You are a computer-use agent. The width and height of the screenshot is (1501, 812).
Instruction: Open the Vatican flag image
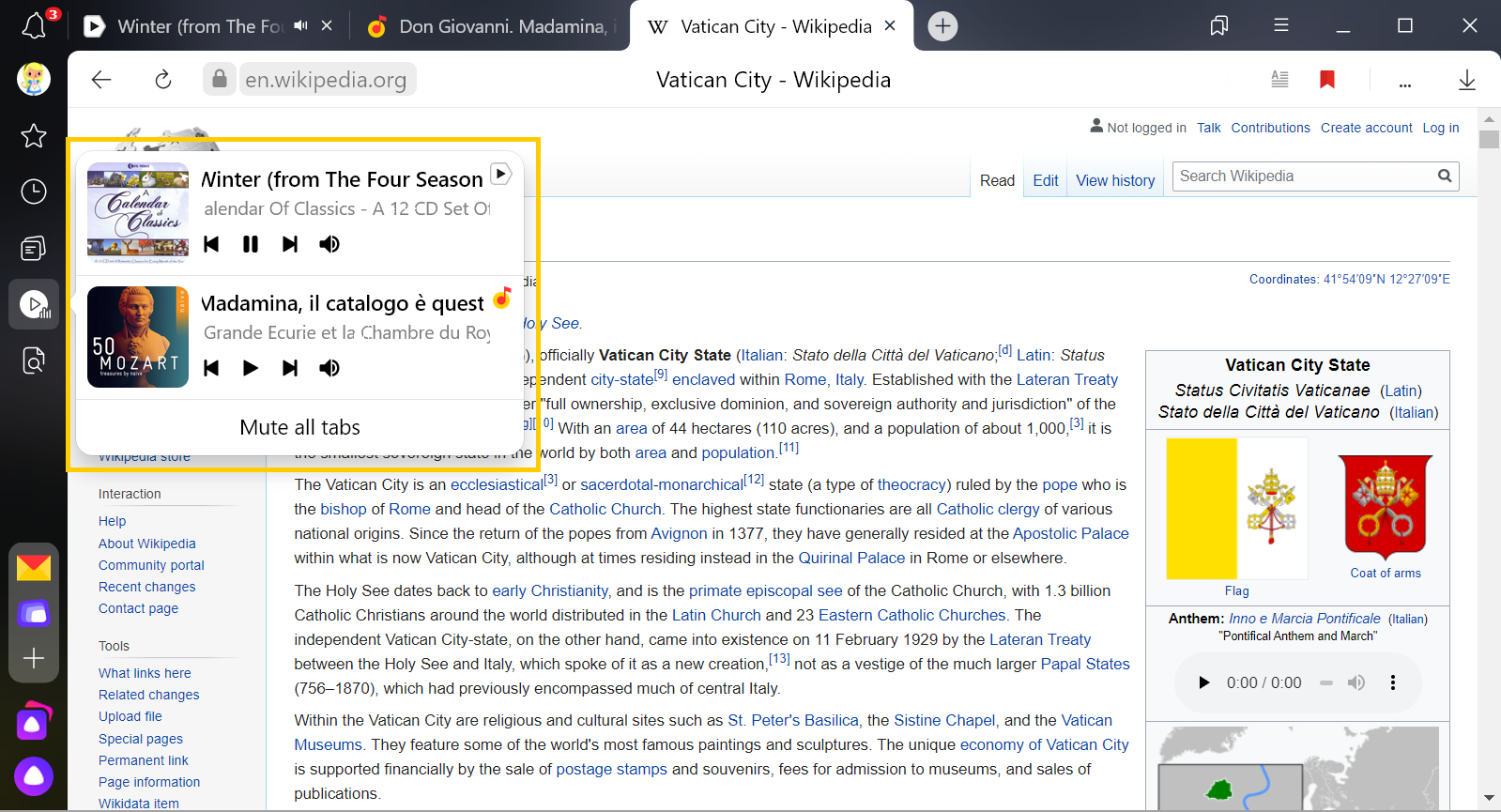coord(1236,509)
